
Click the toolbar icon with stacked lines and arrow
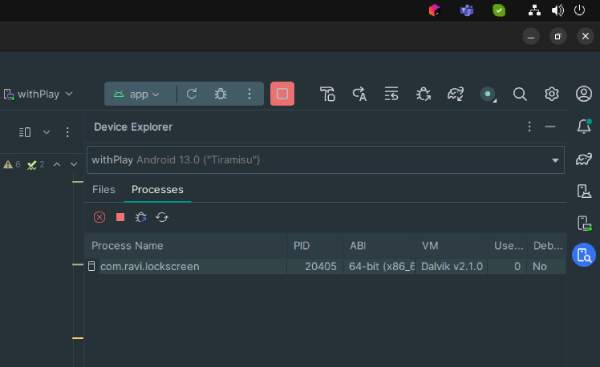tap(391, 94)
